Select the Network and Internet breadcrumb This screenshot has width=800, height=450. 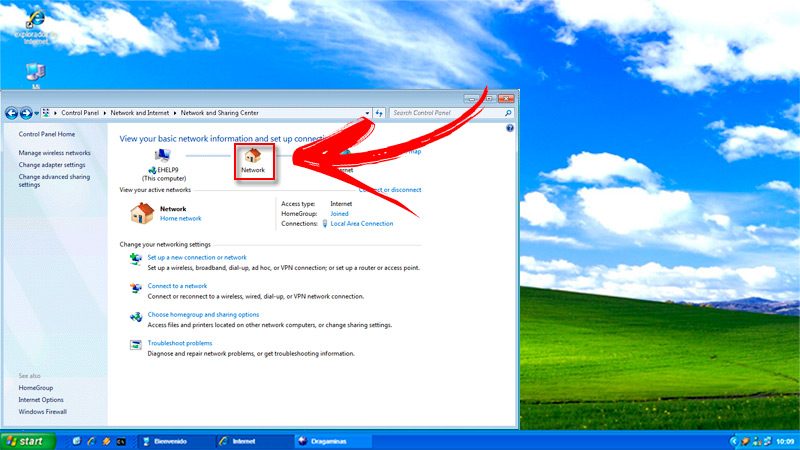(x=140, y=113)
